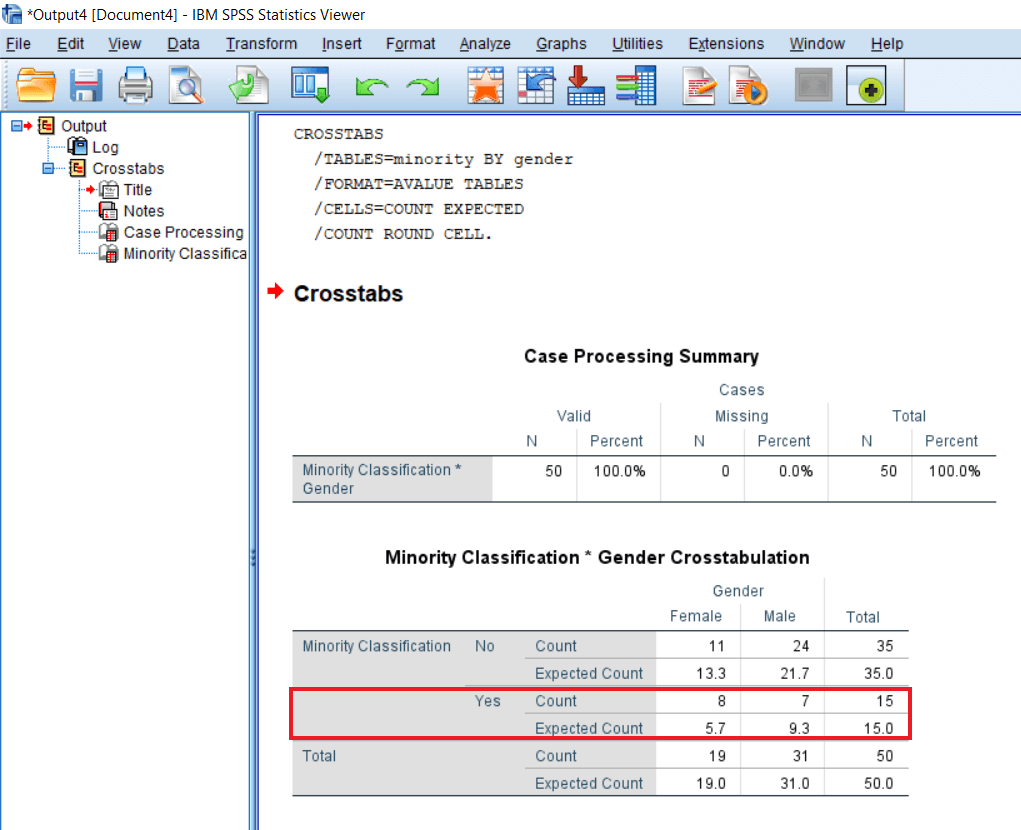Screen dimensions: 1021x830
Task: Click the green Undo arrow
Action: tap(372, 86)
